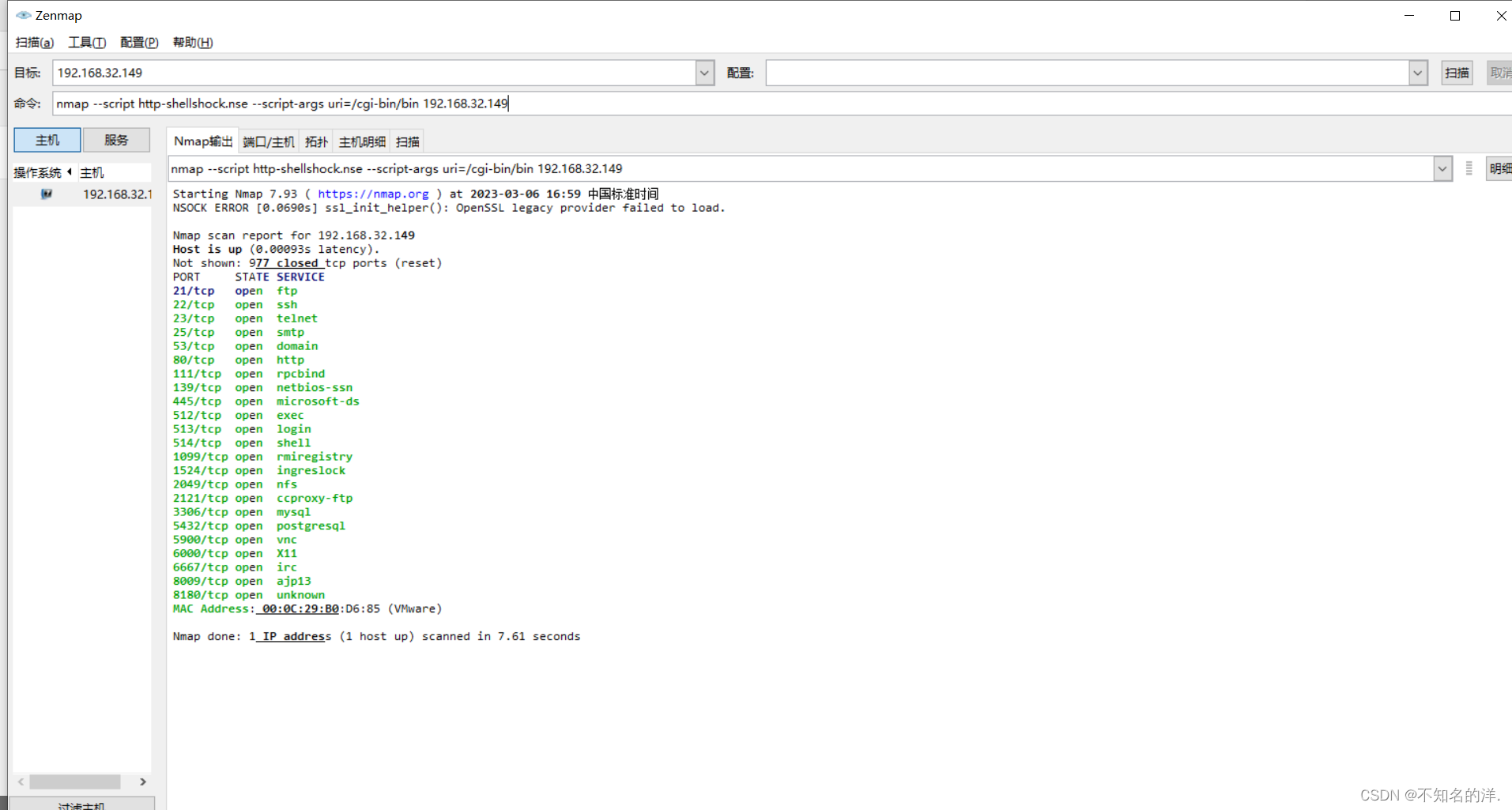This screenshot has width=1512, height=810.
Task: Select host 192.168.32.1 in list
Action: [117, 194]
